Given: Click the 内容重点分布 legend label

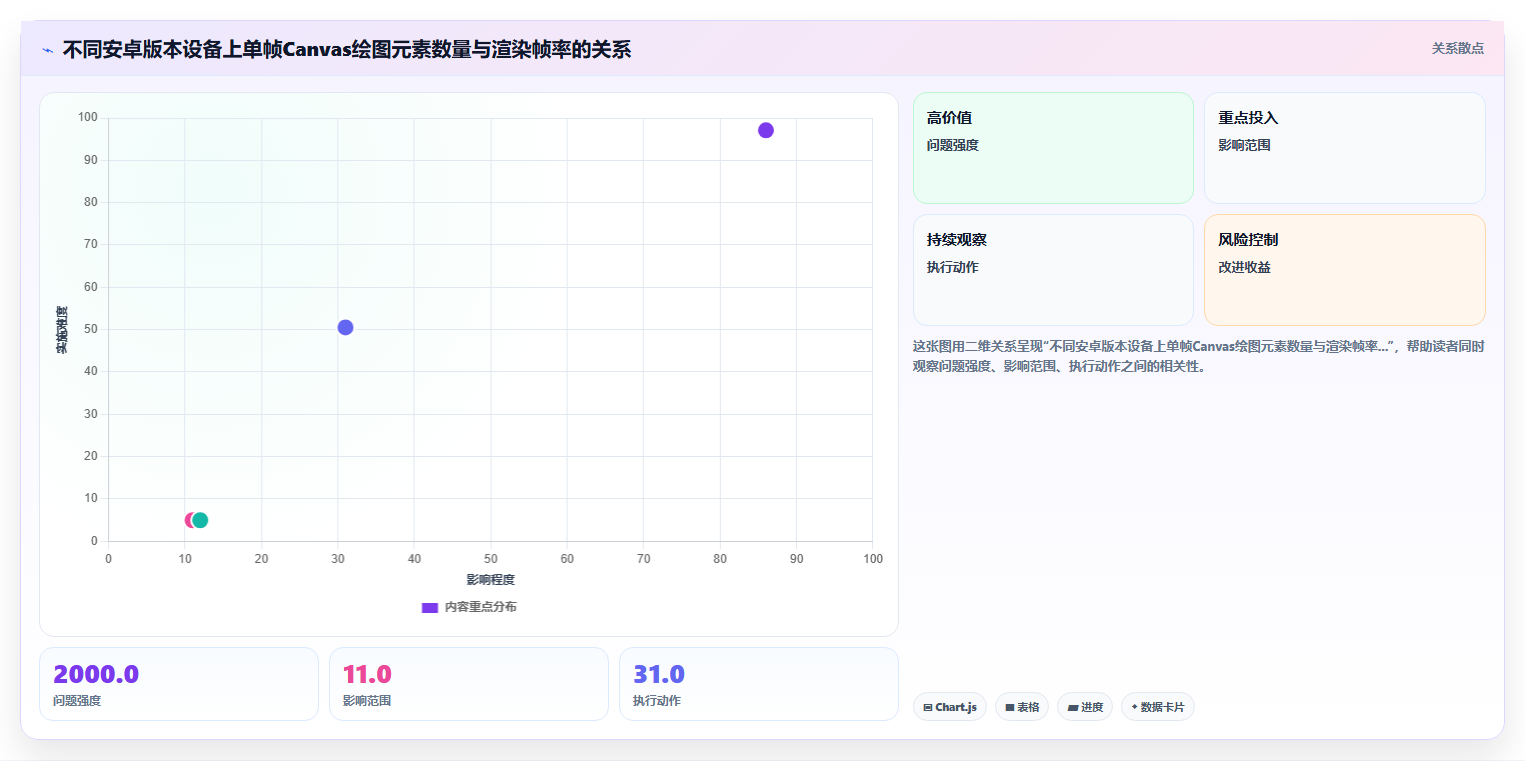Looking at the screenshot, I should click(480, 607).
